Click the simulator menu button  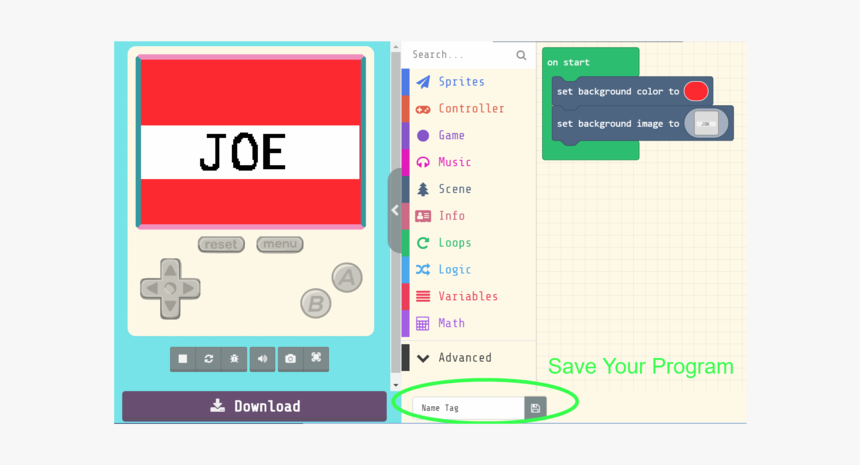tap(280, 244)
